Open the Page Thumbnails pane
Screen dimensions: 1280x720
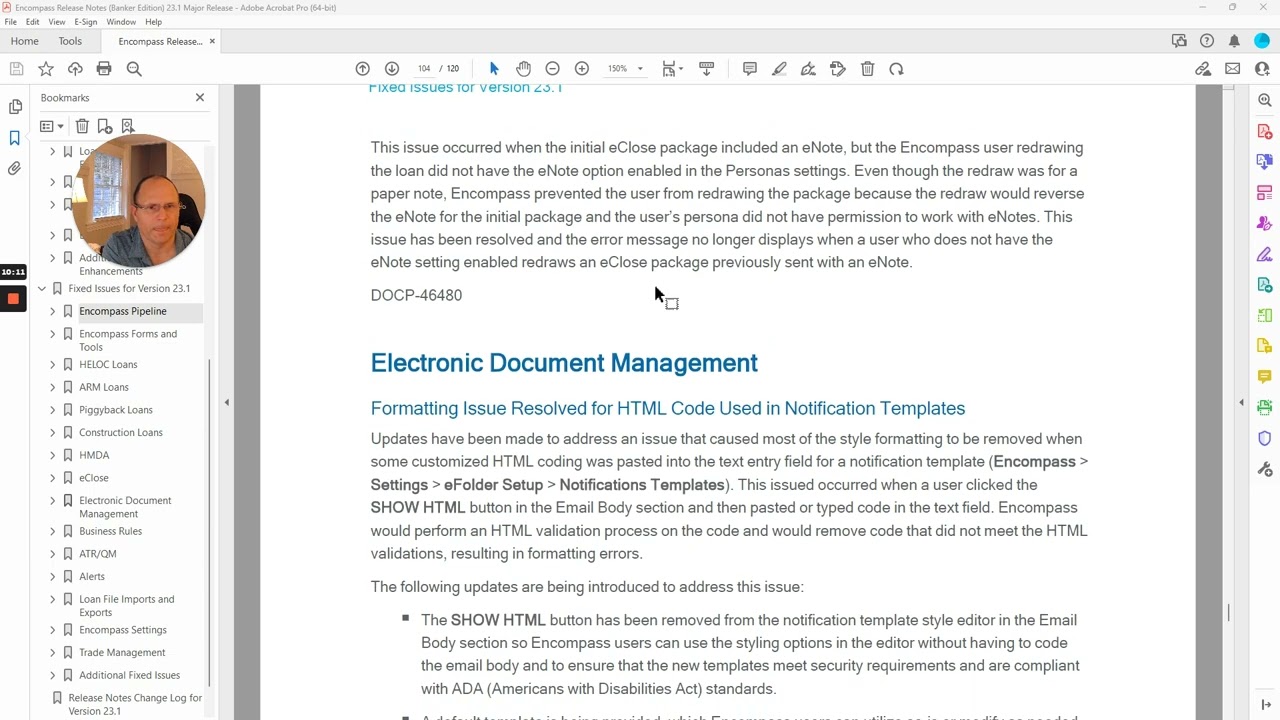pos(15,107)
